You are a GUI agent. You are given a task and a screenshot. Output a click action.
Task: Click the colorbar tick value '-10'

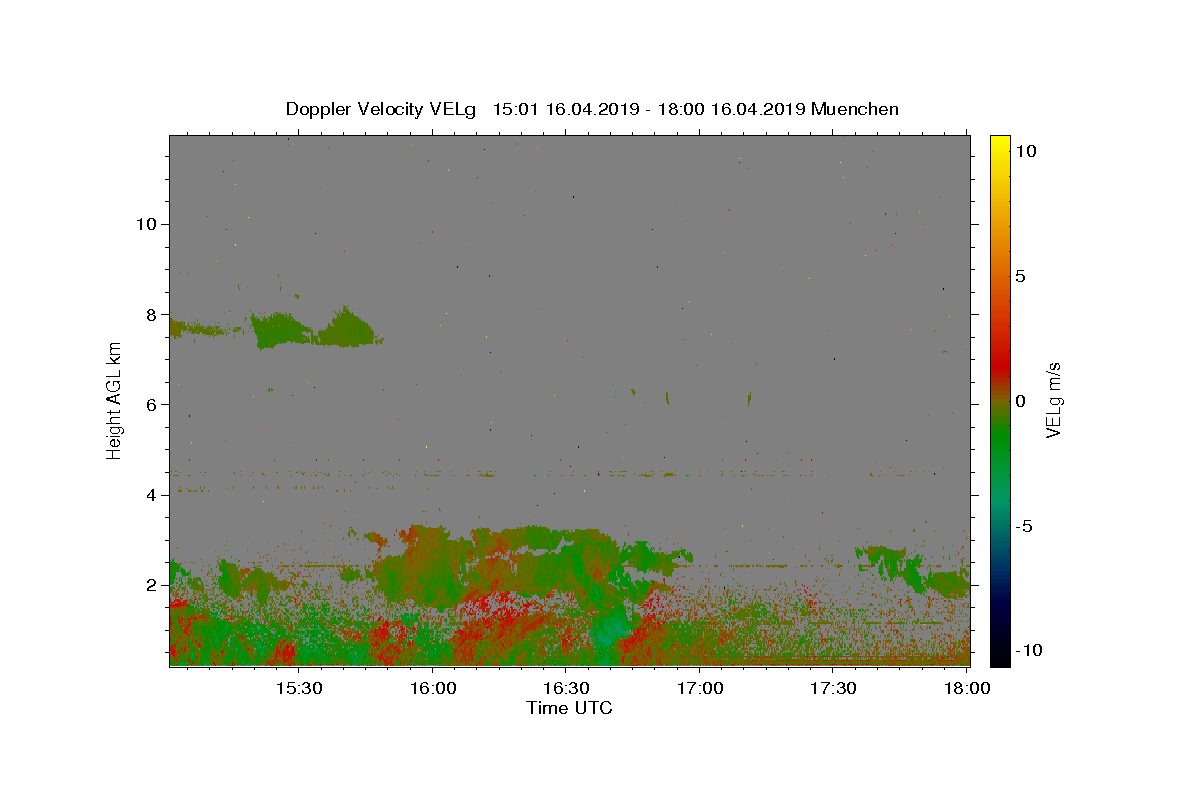(1028, 651)
